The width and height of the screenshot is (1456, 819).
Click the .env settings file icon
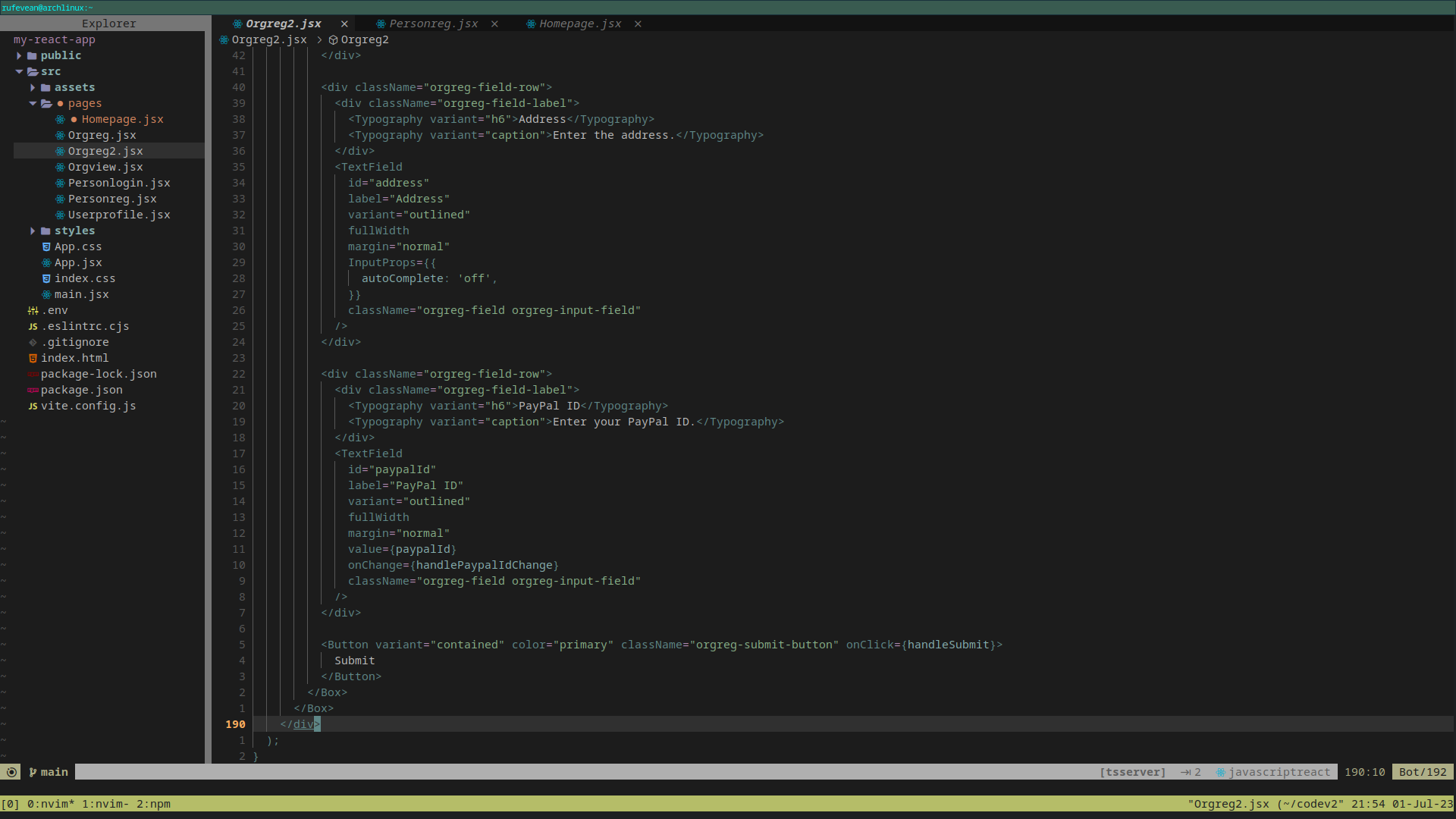pyautogui.click(x=33, y=310)
